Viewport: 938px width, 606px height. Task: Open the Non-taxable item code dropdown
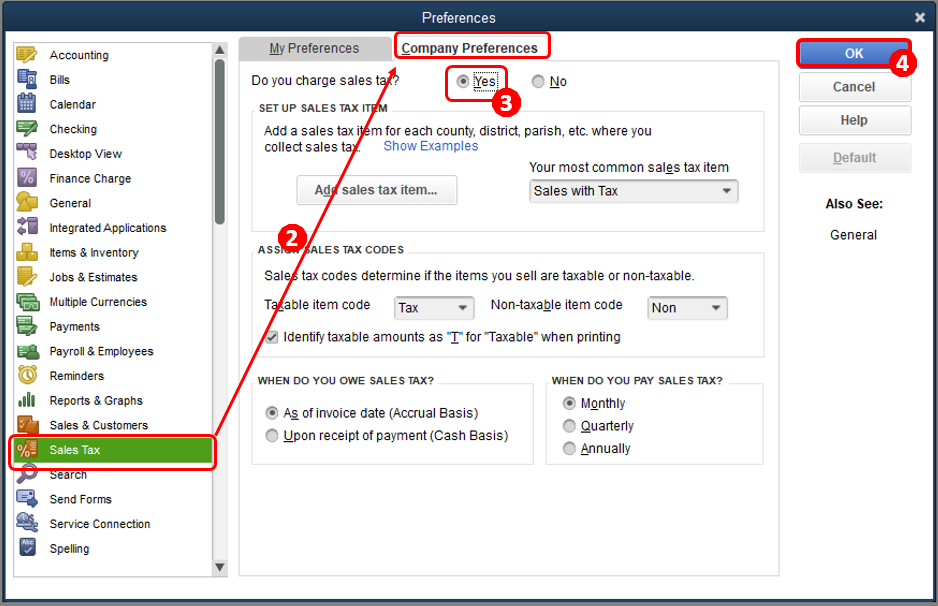coord(687,307)
